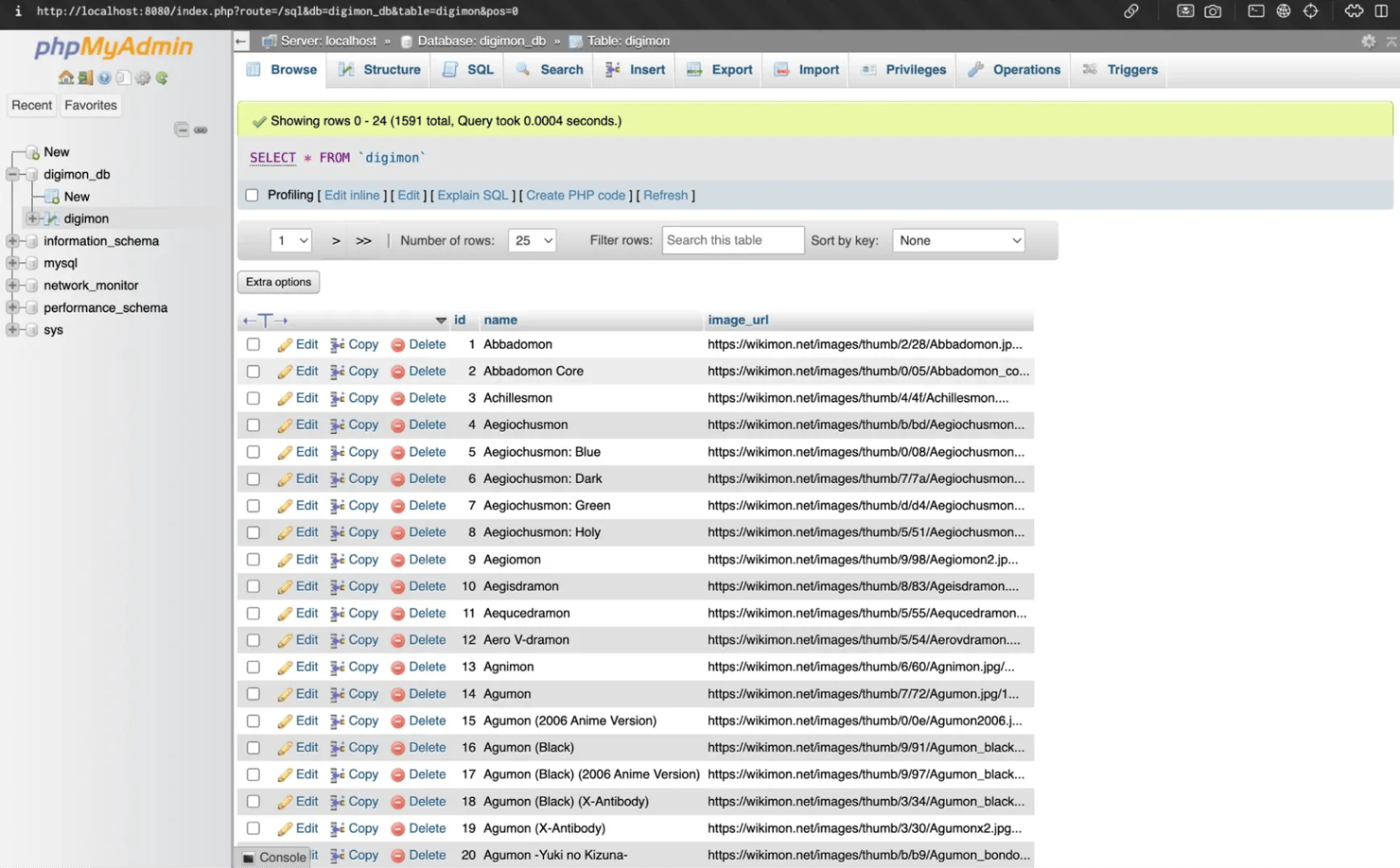
Task: Open phpMyAdmin documentation blue icon
Action: click(x=104, y=78)
